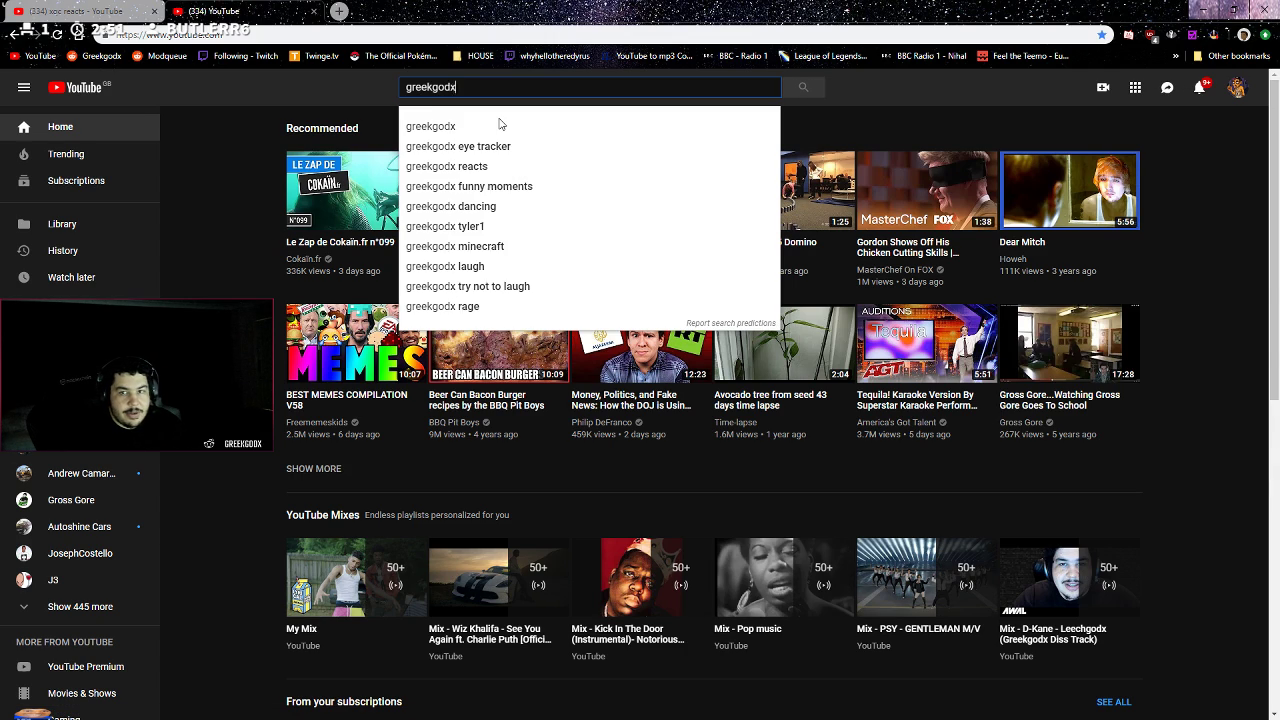The width and height of the screenshot is (1280, 720).
Task: Open D-Kane Leechgodx mix
Action: click(1069, 577)
